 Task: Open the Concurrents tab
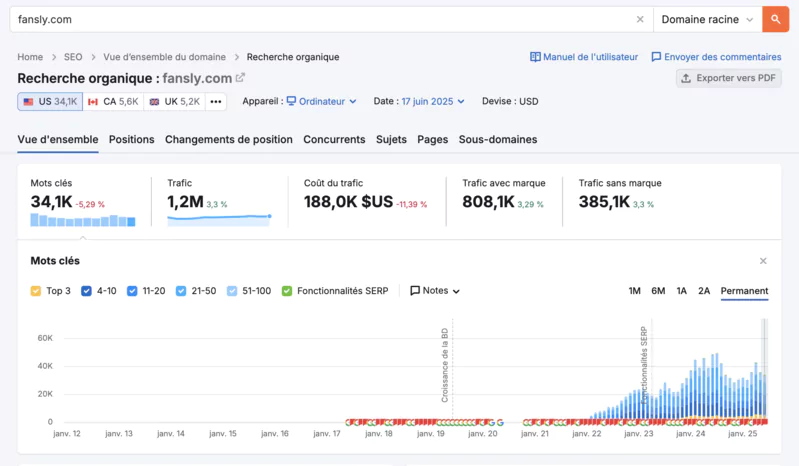334,140
